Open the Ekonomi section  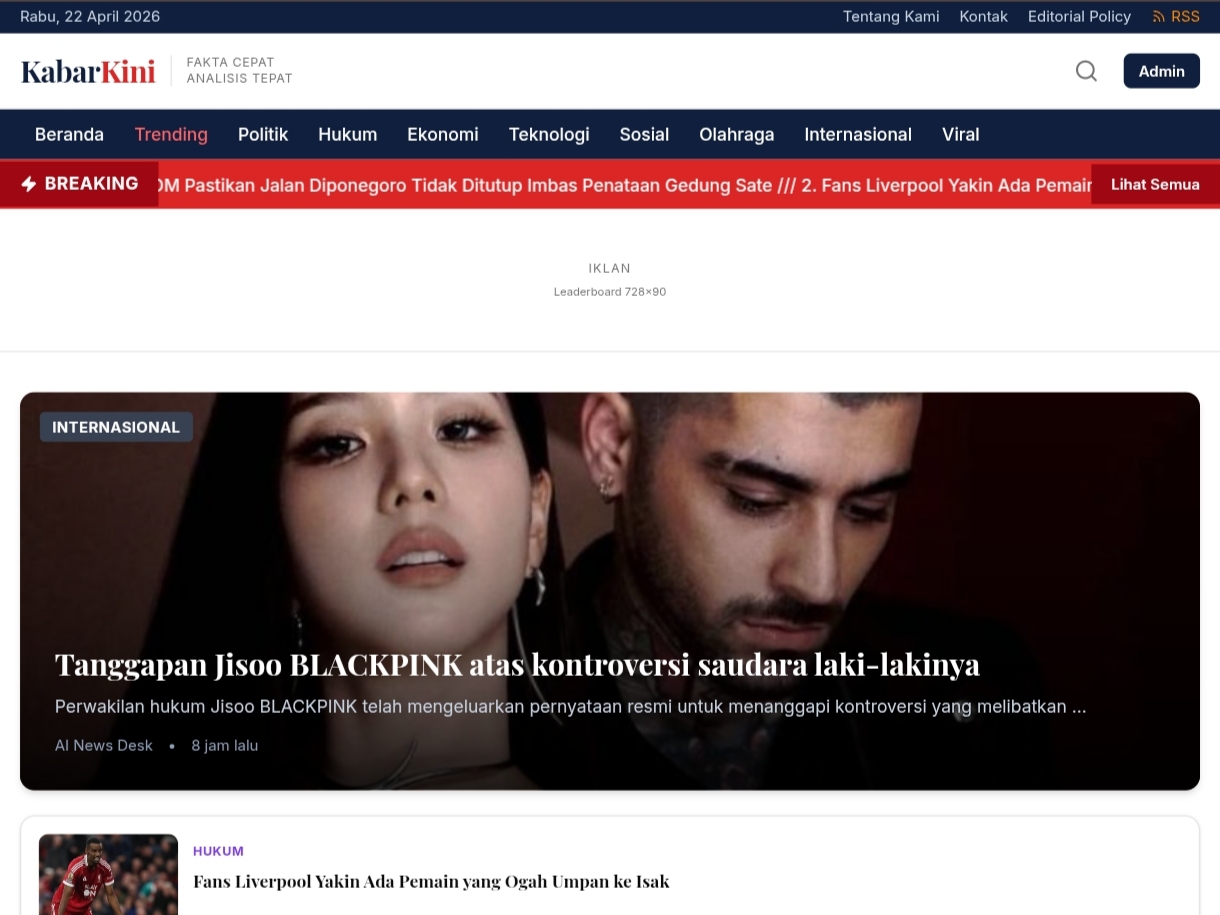point(443,134)
